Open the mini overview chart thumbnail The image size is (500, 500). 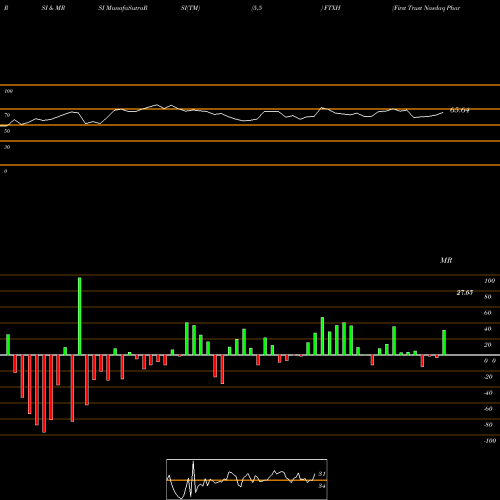[247, 479]
